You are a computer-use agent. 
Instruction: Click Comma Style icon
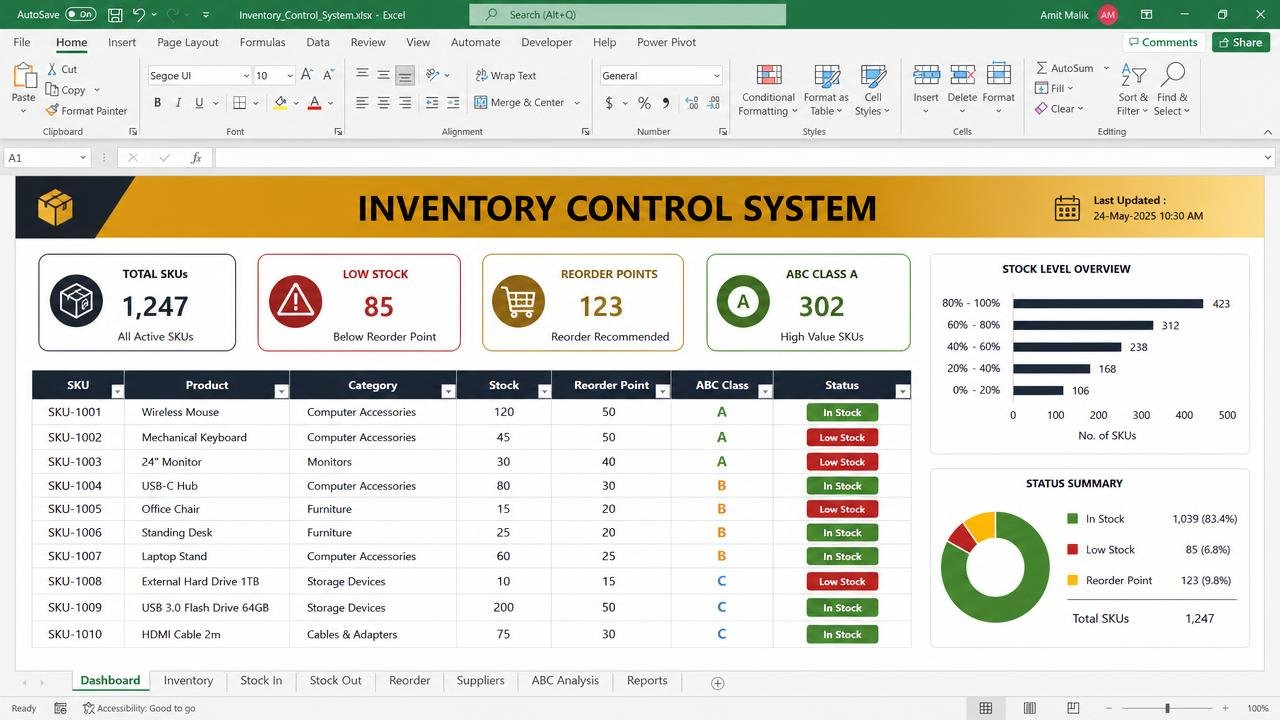(x=665, y=103)
